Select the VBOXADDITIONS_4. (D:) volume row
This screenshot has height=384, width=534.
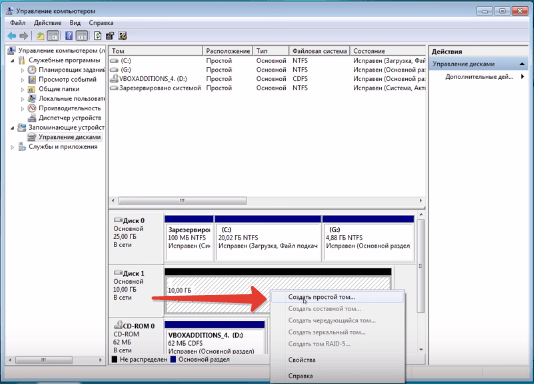pos(267,79)
